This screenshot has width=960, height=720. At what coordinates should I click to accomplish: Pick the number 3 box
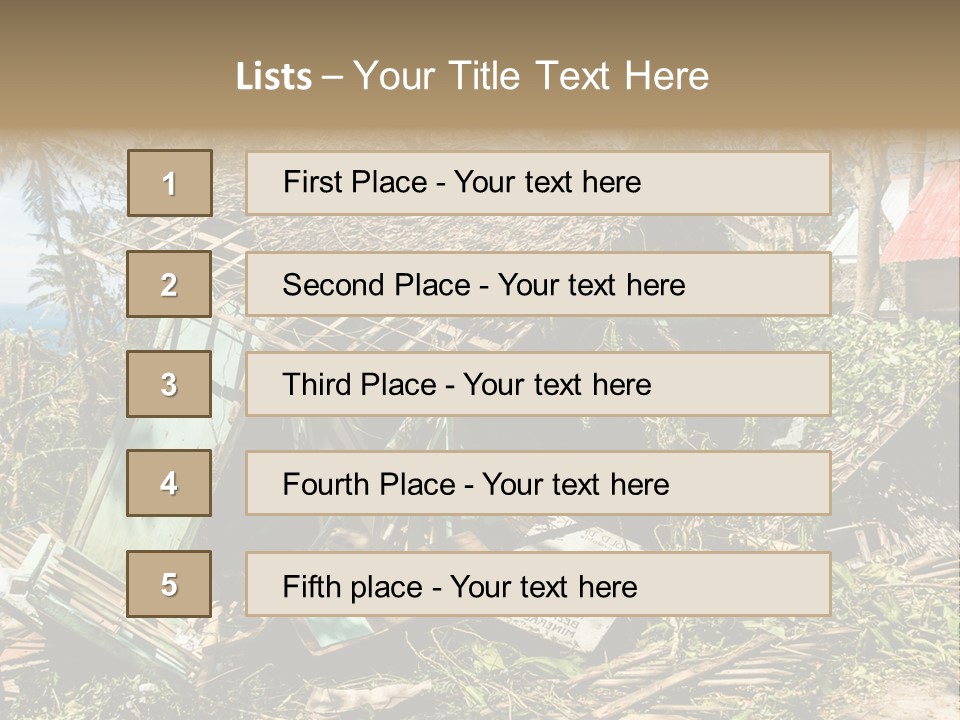click(x=169, y=384)
